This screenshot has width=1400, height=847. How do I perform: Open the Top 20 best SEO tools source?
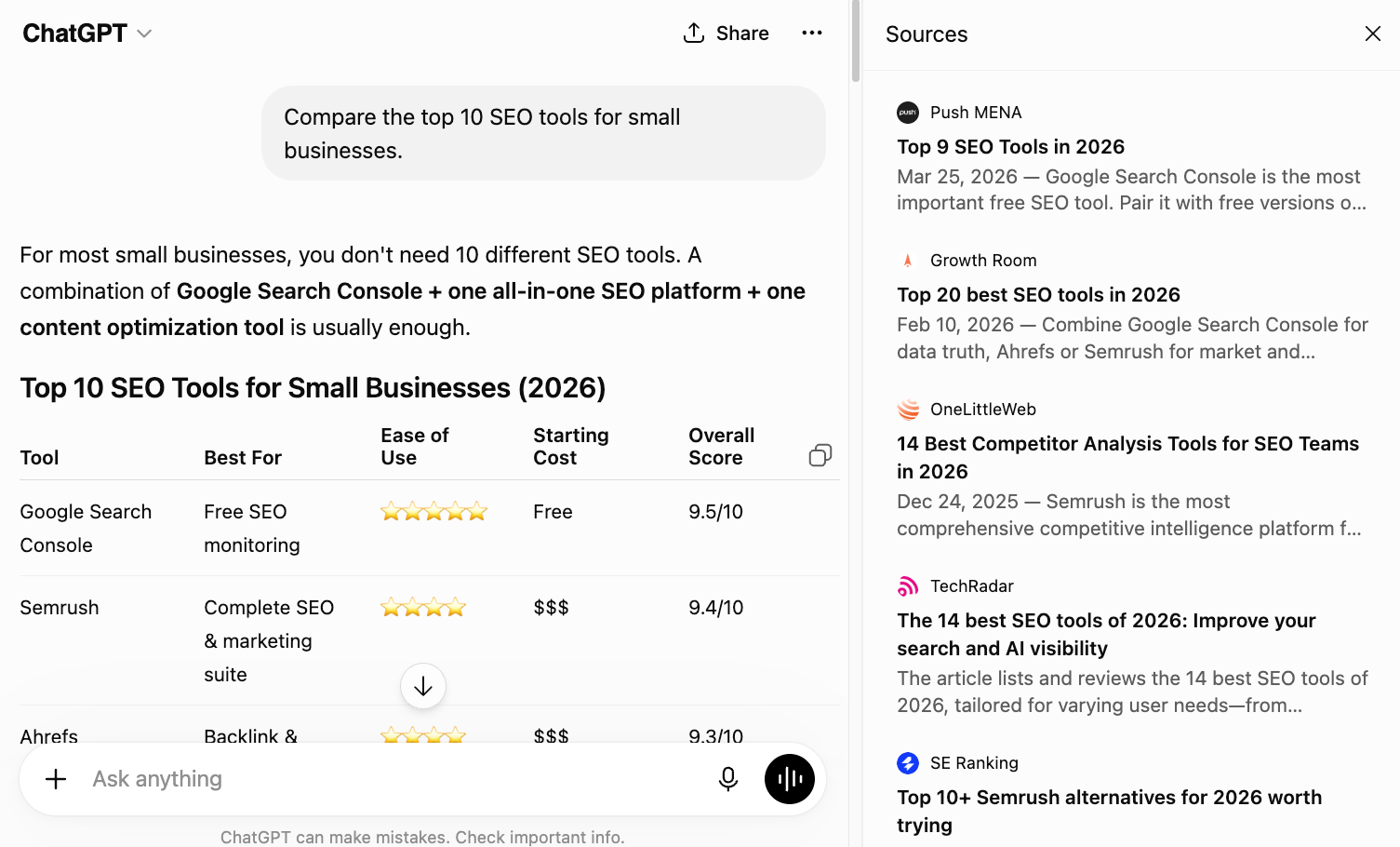pos(1038,295)
